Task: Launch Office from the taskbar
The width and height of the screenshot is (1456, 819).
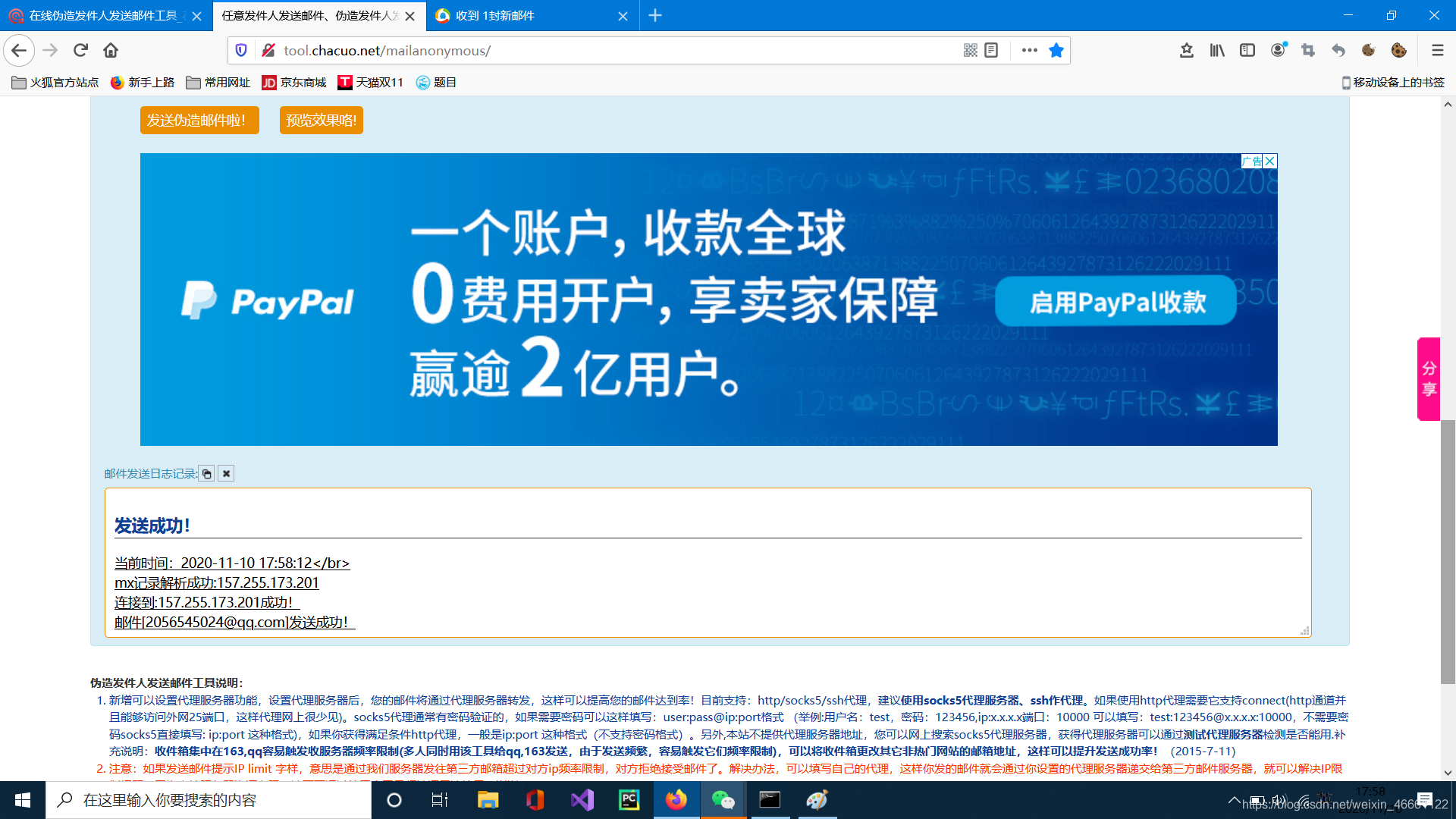Action: click(x=535, y=800)
